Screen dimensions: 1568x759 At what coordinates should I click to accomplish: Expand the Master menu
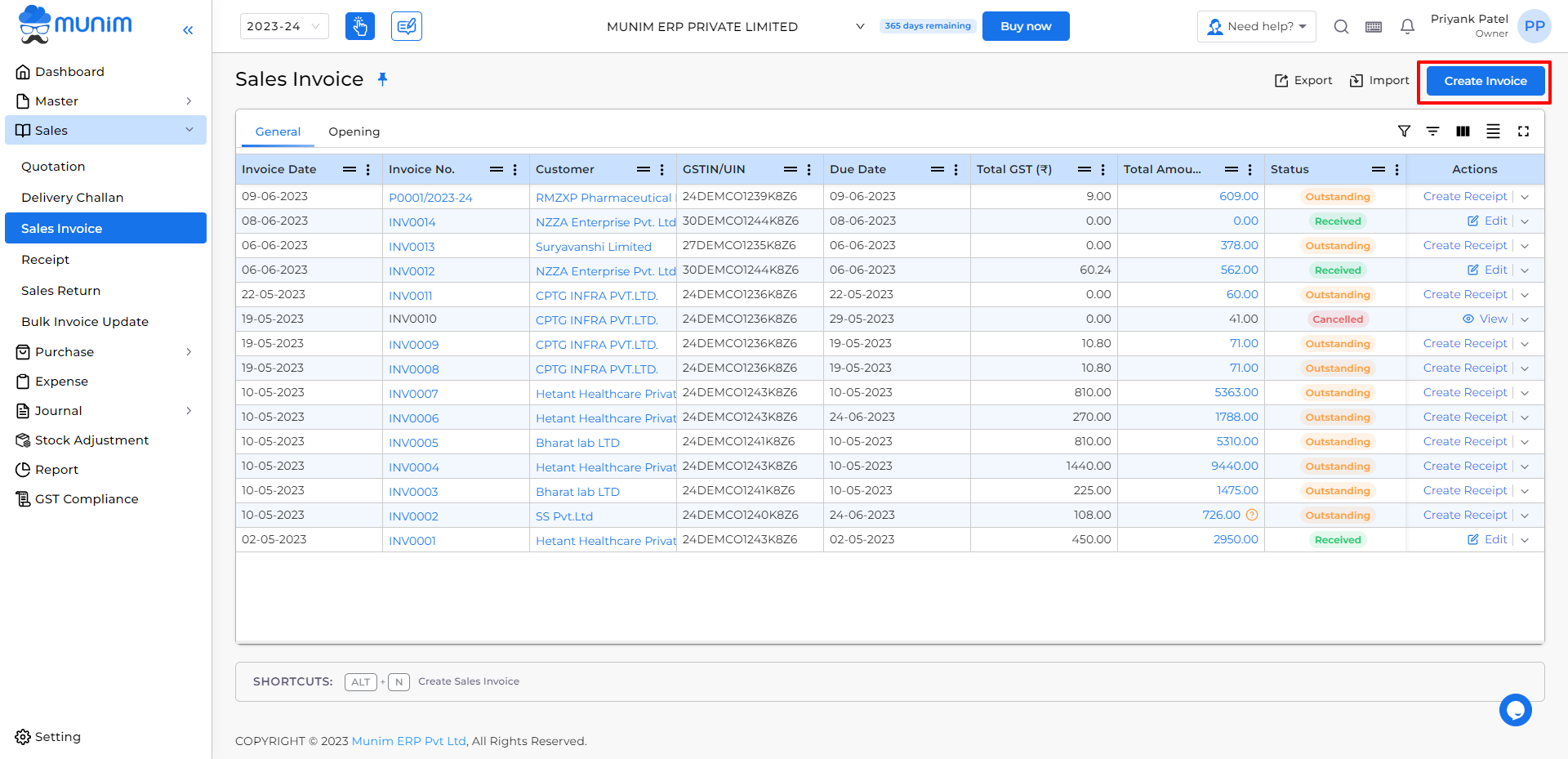point(105,100)
